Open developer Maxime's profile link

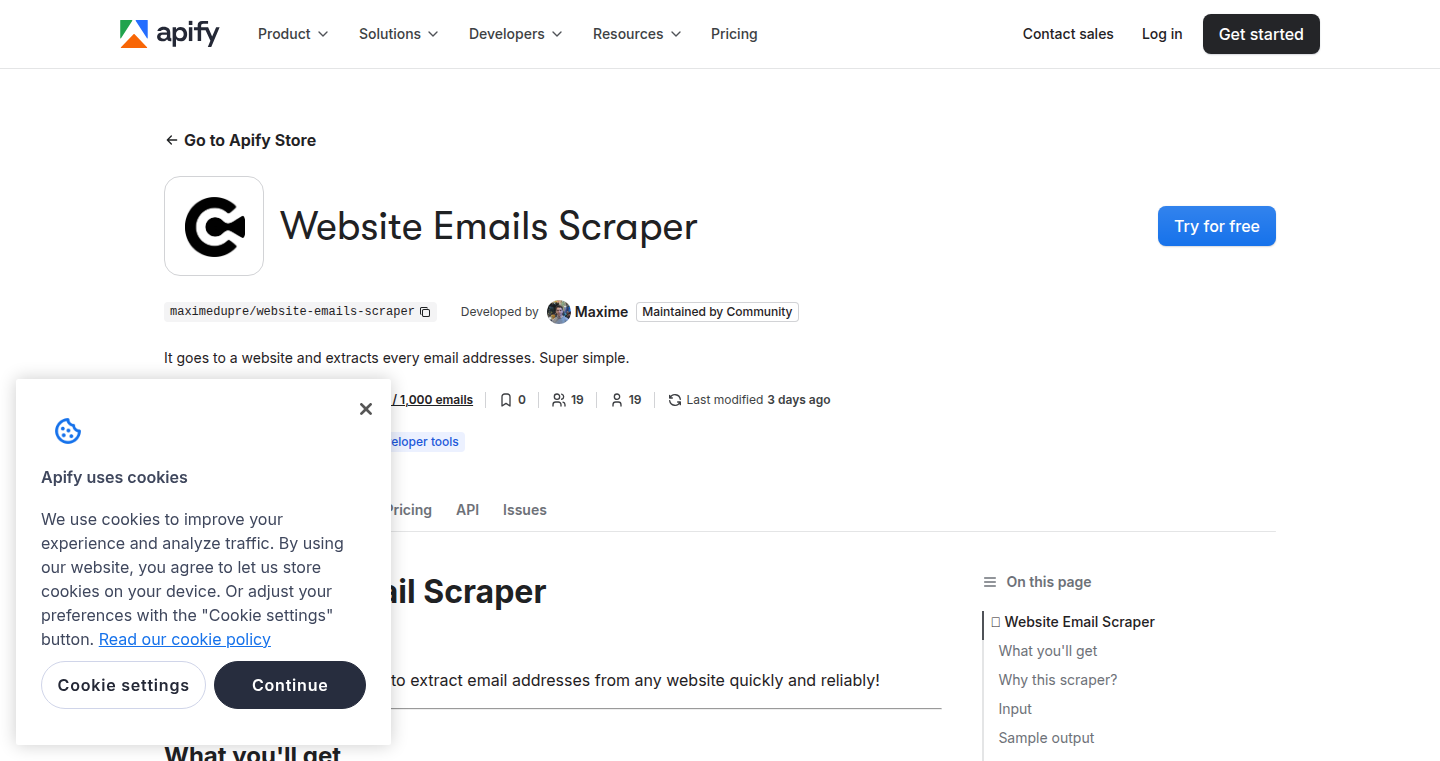(x=601, y=312)
